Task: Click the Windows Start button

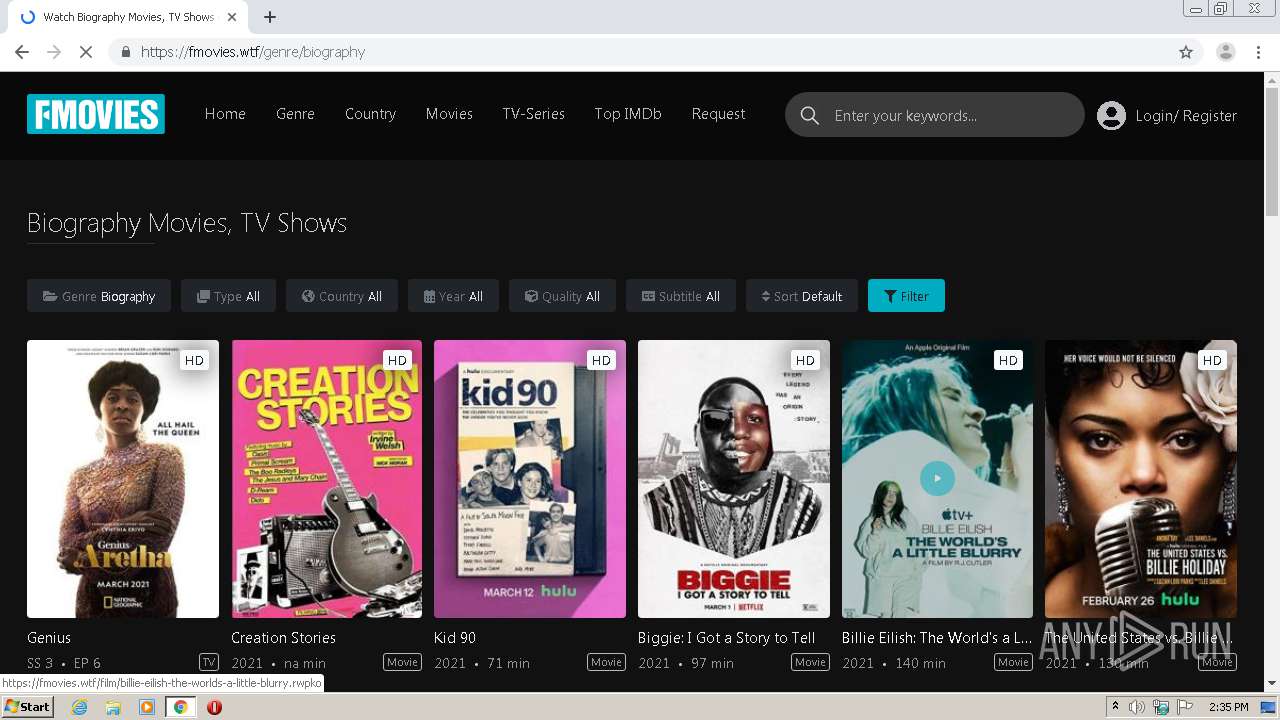Action: (27, 707)
